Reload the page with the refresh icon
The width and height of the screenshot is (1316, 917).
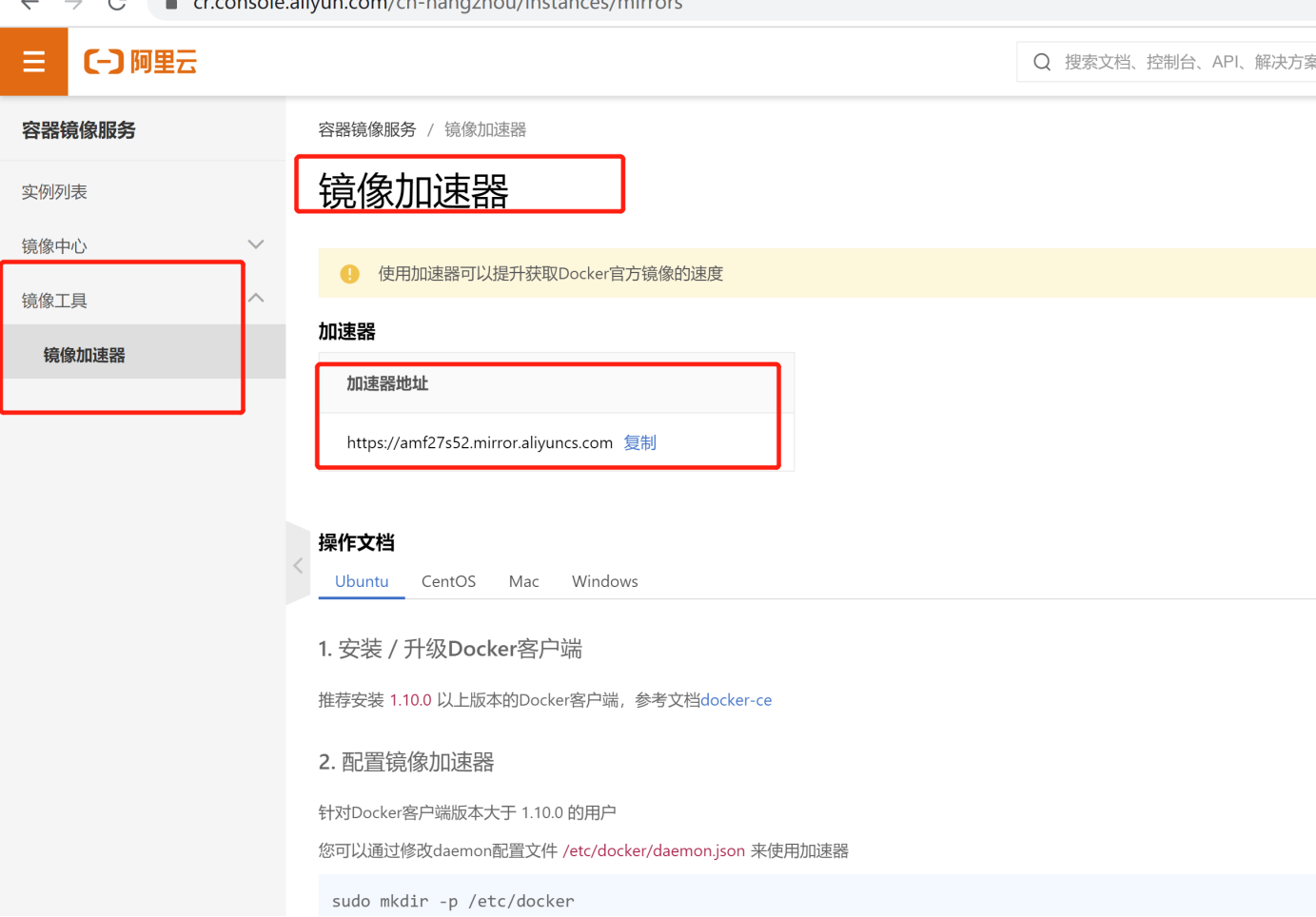coord(116,8)
